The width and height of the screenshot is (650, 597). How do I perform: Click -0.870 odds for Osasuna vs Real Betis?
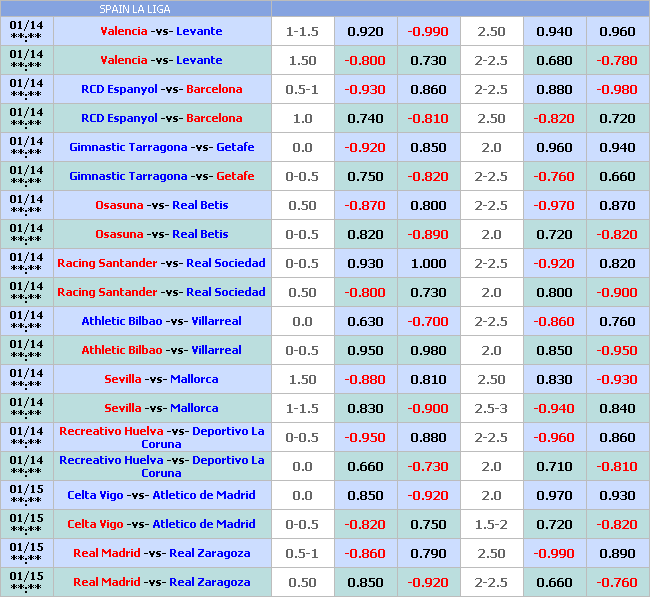pyautogui.click(x=365, y=205)
